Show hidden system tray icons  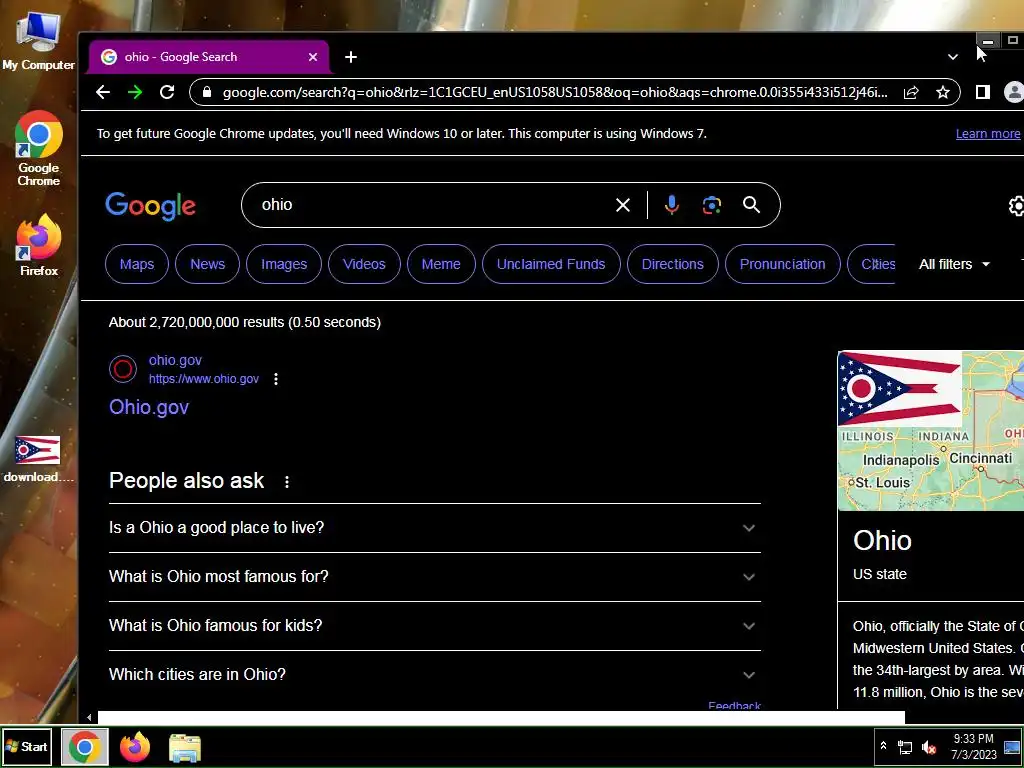[884, 746]
